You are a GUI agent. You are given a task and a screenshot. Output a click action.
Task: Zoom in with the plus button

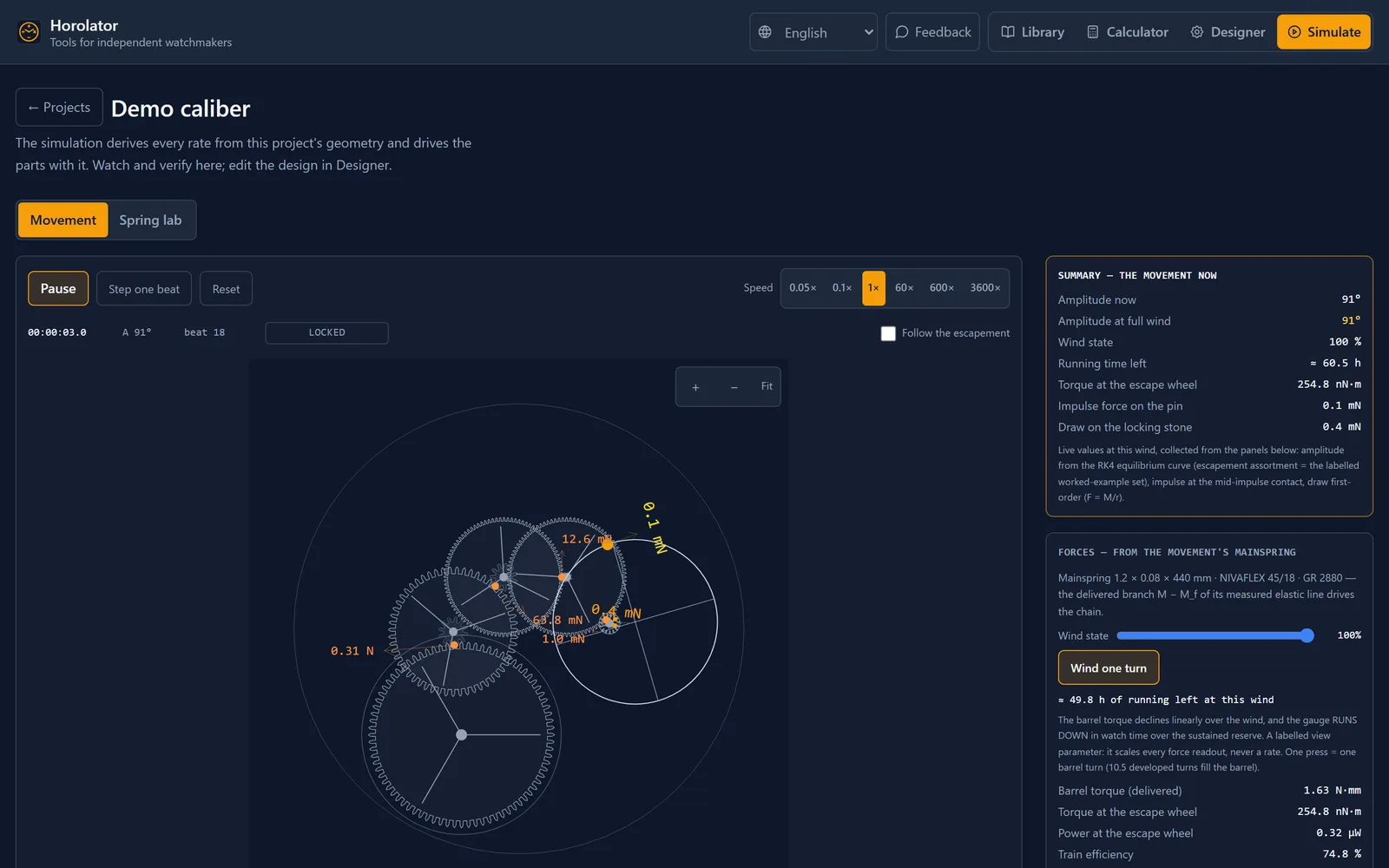695,387
